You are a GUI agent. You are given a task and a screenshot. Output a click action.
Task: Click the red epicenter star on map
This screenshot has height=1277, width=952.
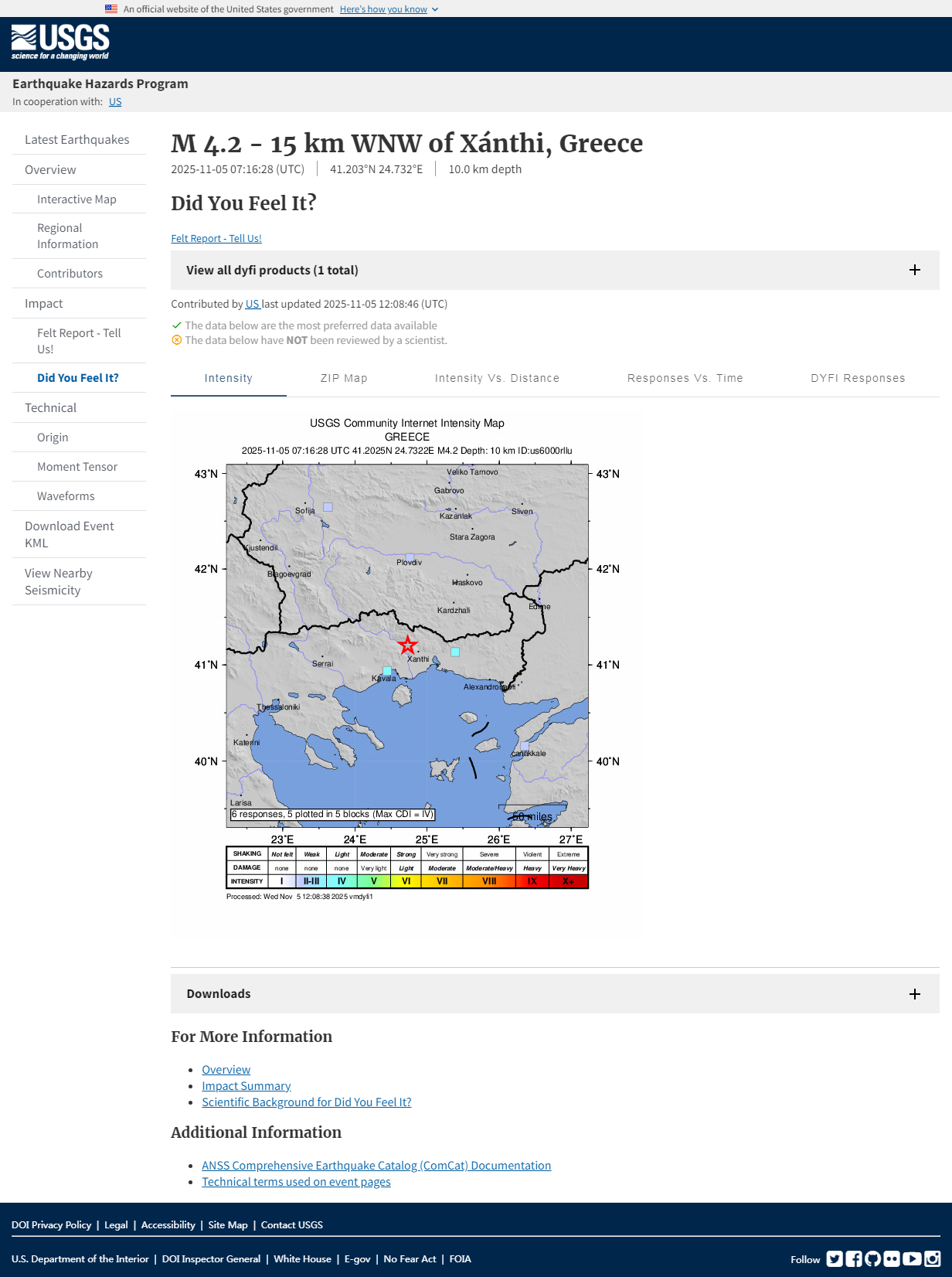[x=407, y=645]
